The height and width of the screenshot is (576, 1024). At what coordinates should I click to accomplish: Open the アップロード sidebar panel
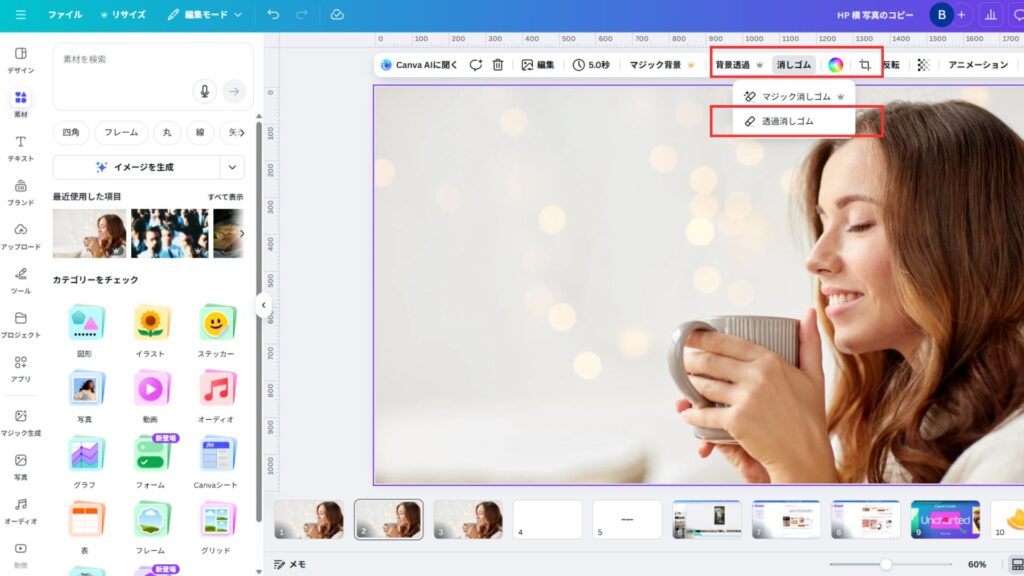pos(20,236)
